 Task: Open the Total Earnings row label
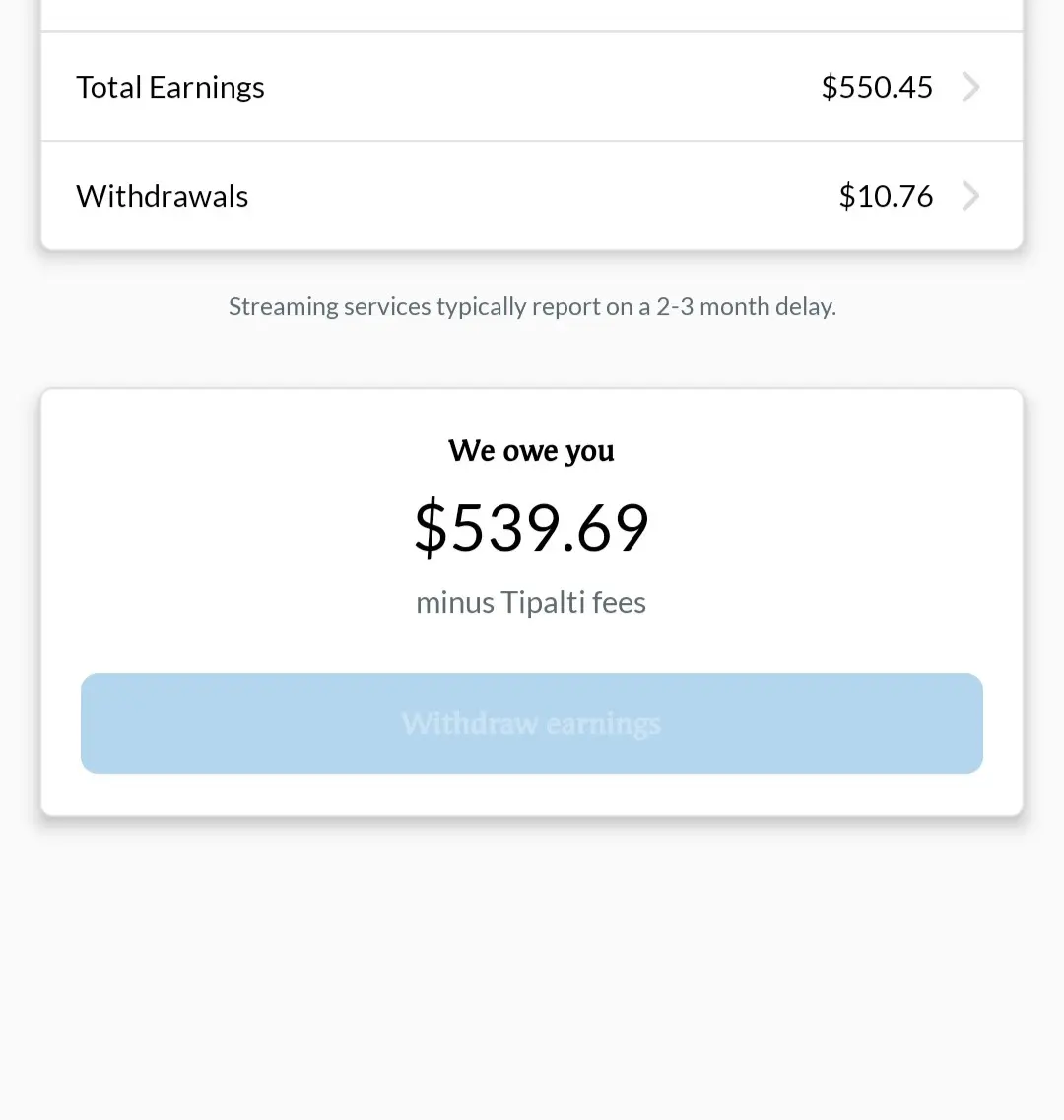(x=170, y=87)
